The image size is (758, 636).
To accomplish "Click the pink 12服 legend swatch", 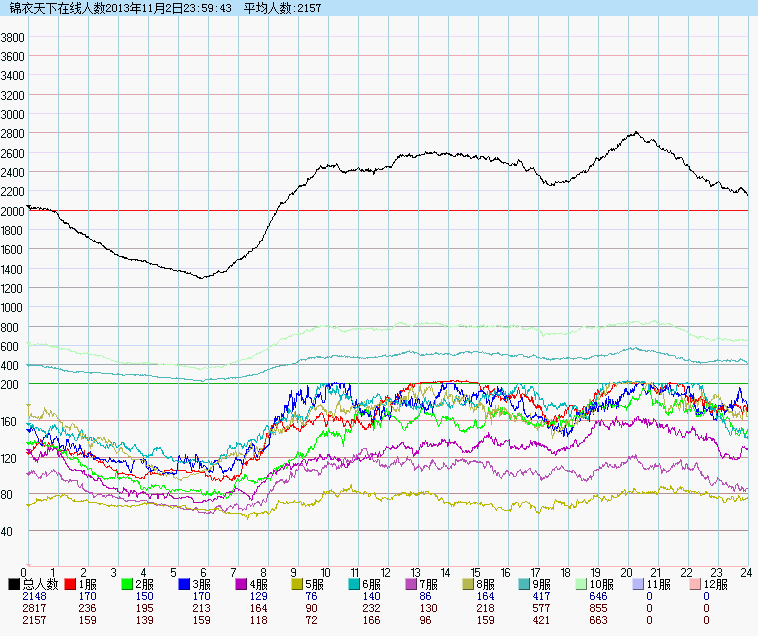I will point(698,584).
